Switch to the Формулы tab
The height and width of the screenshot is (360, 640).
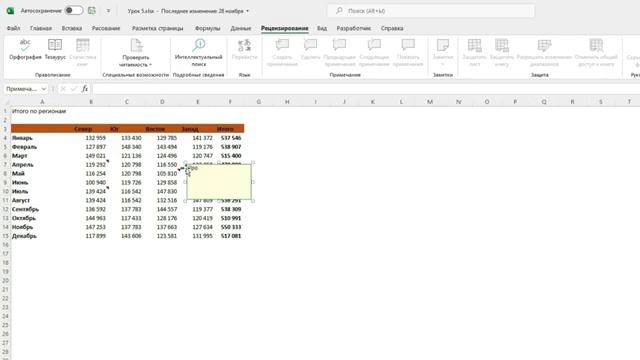(x=207, y=28)
